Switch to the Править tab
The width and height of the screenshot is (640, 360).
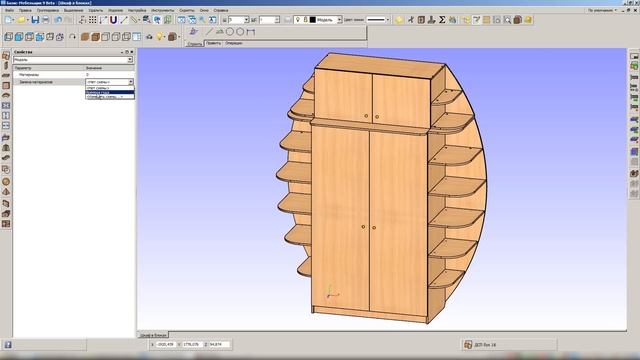[213, 43]
